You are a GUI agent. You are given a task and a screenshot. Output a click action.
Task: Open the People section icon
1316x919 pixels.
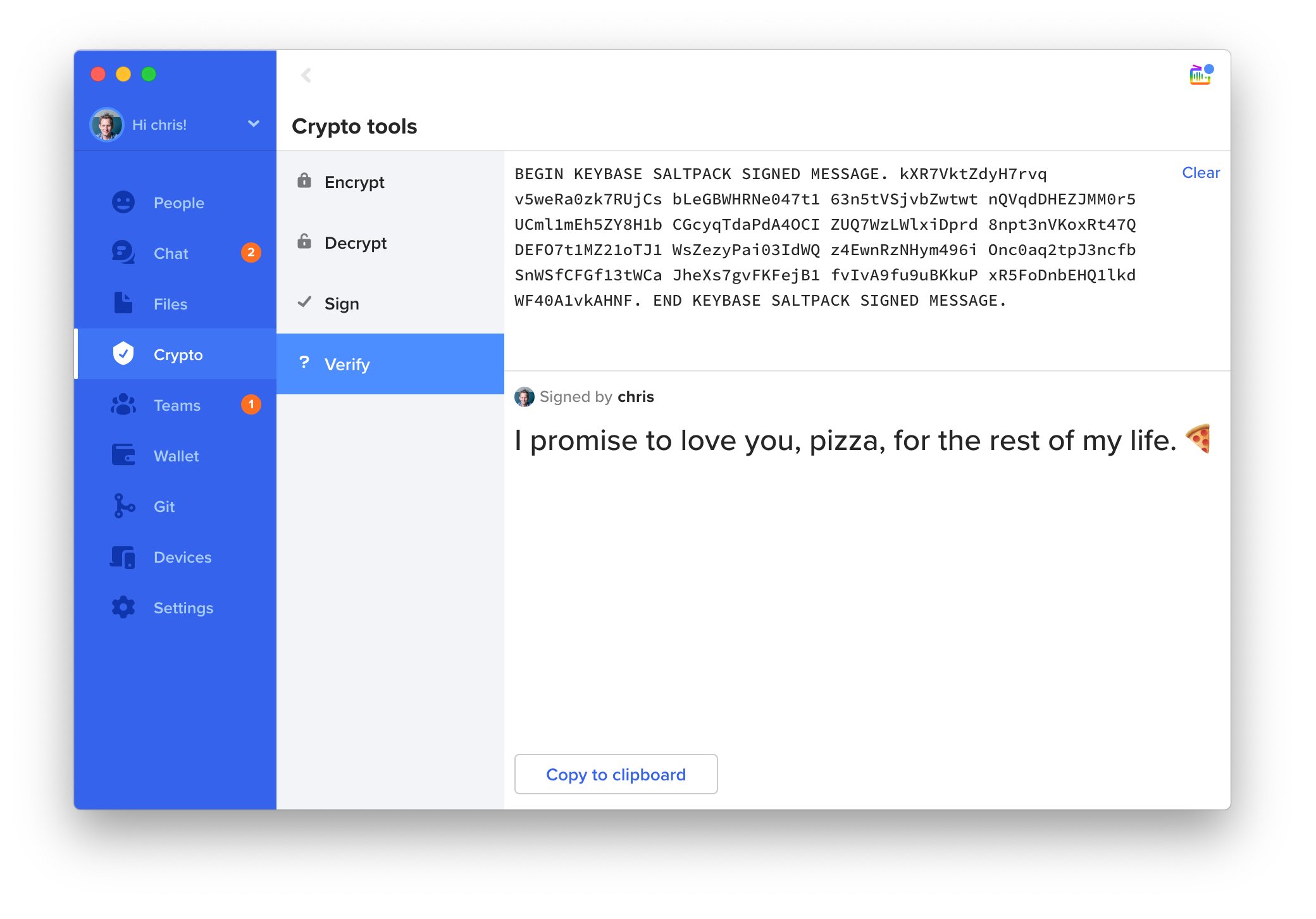click(x=123, y=203)
